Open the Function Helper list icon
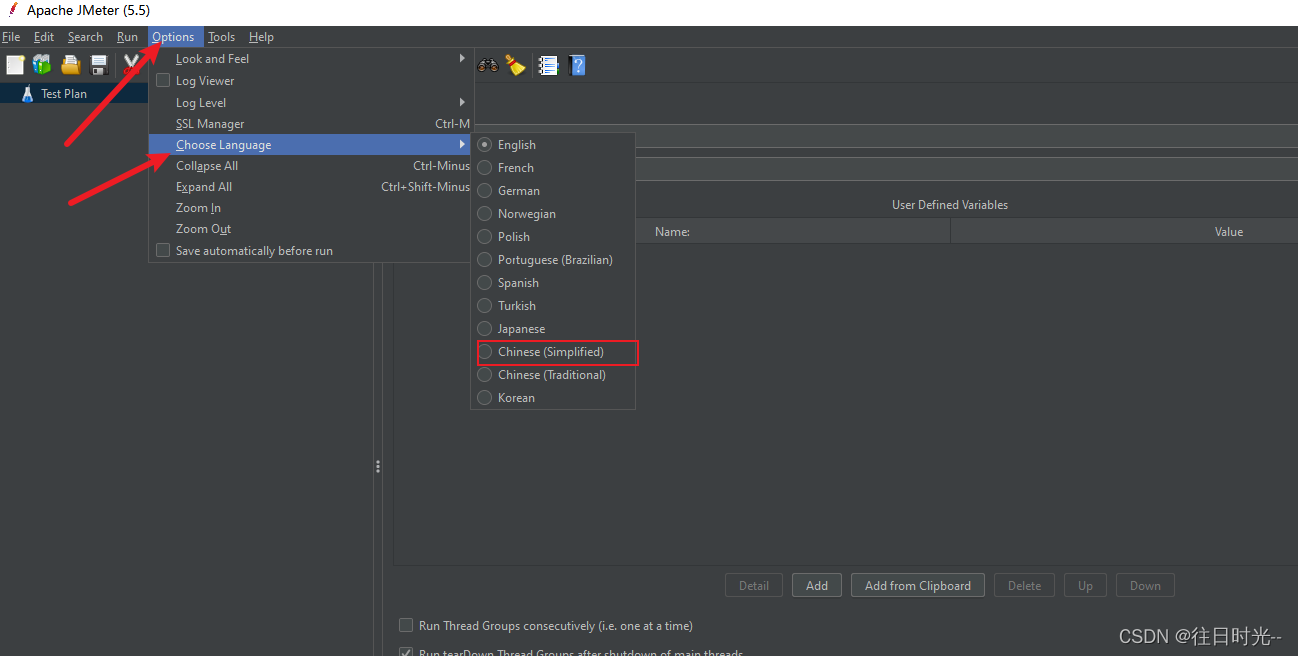The image size is (1298, 656). 547,65
